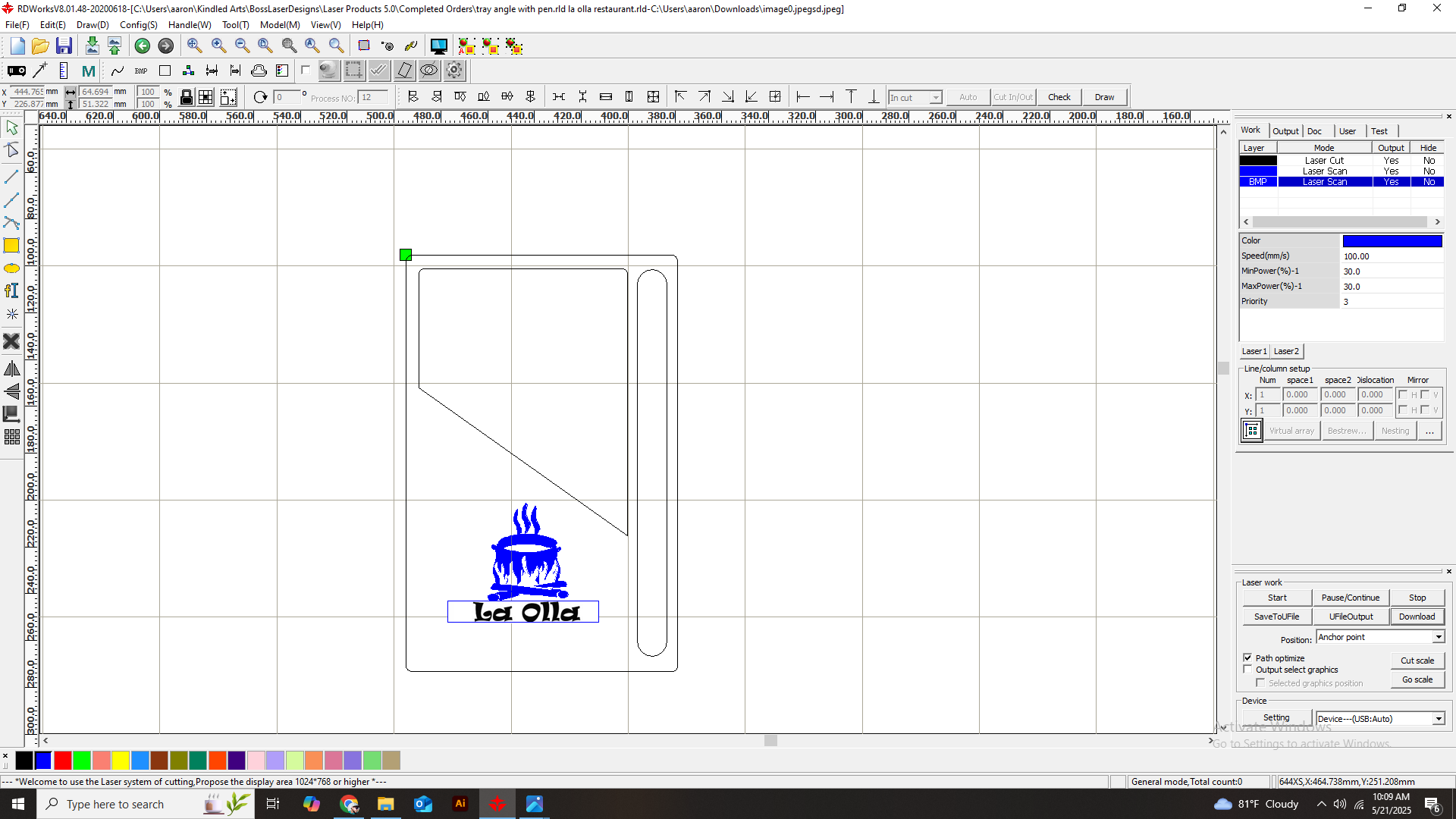Click the Align left icon in the alignment toolbar
The width and height of the screenshot is (1456, 819).
pyautogui.click(x=413, y=97)
